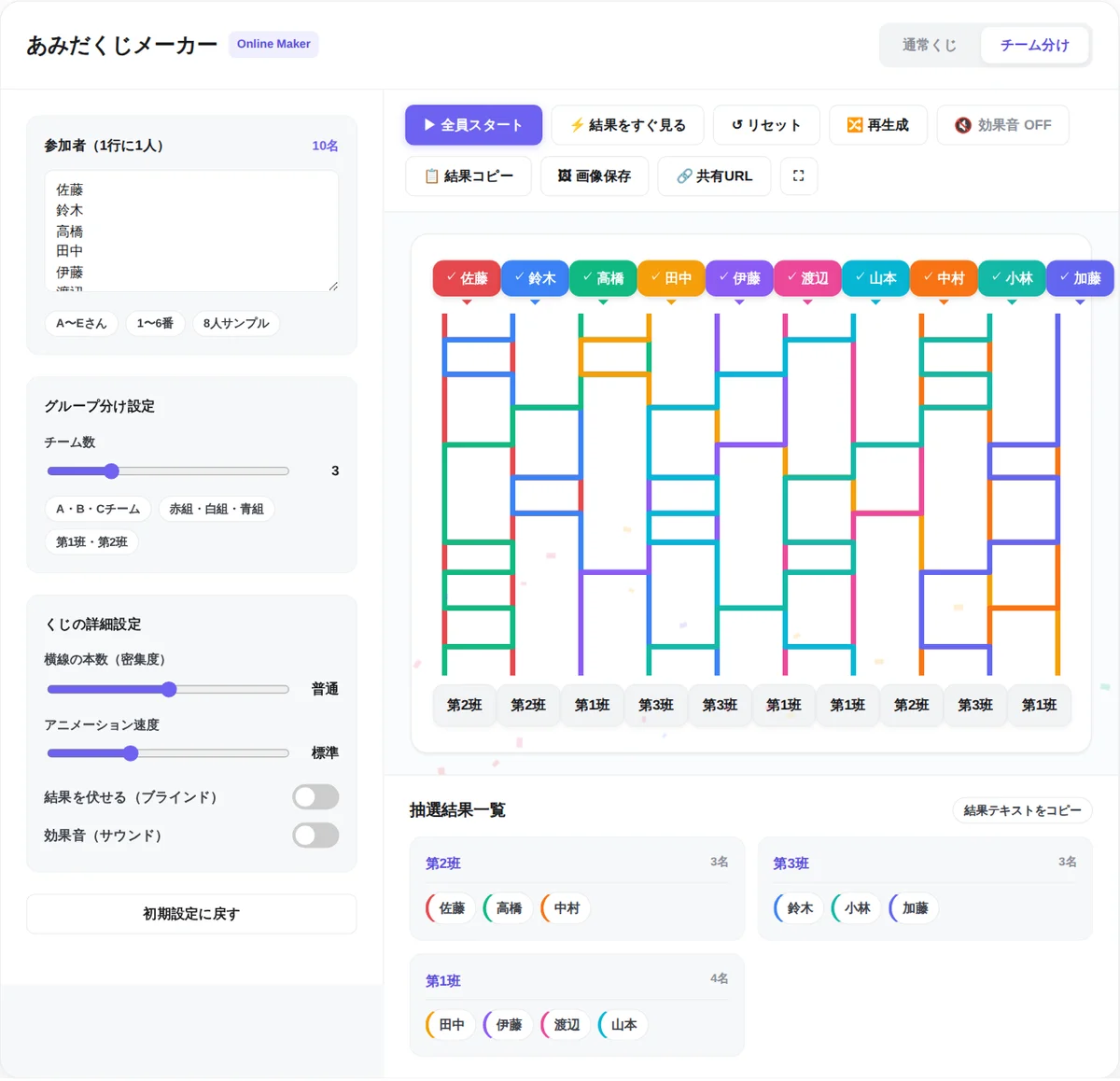The width and height of the screenshot is (1120, 1081).
Task: Load the 8人サンプル preset
Action: pos(236,323)
